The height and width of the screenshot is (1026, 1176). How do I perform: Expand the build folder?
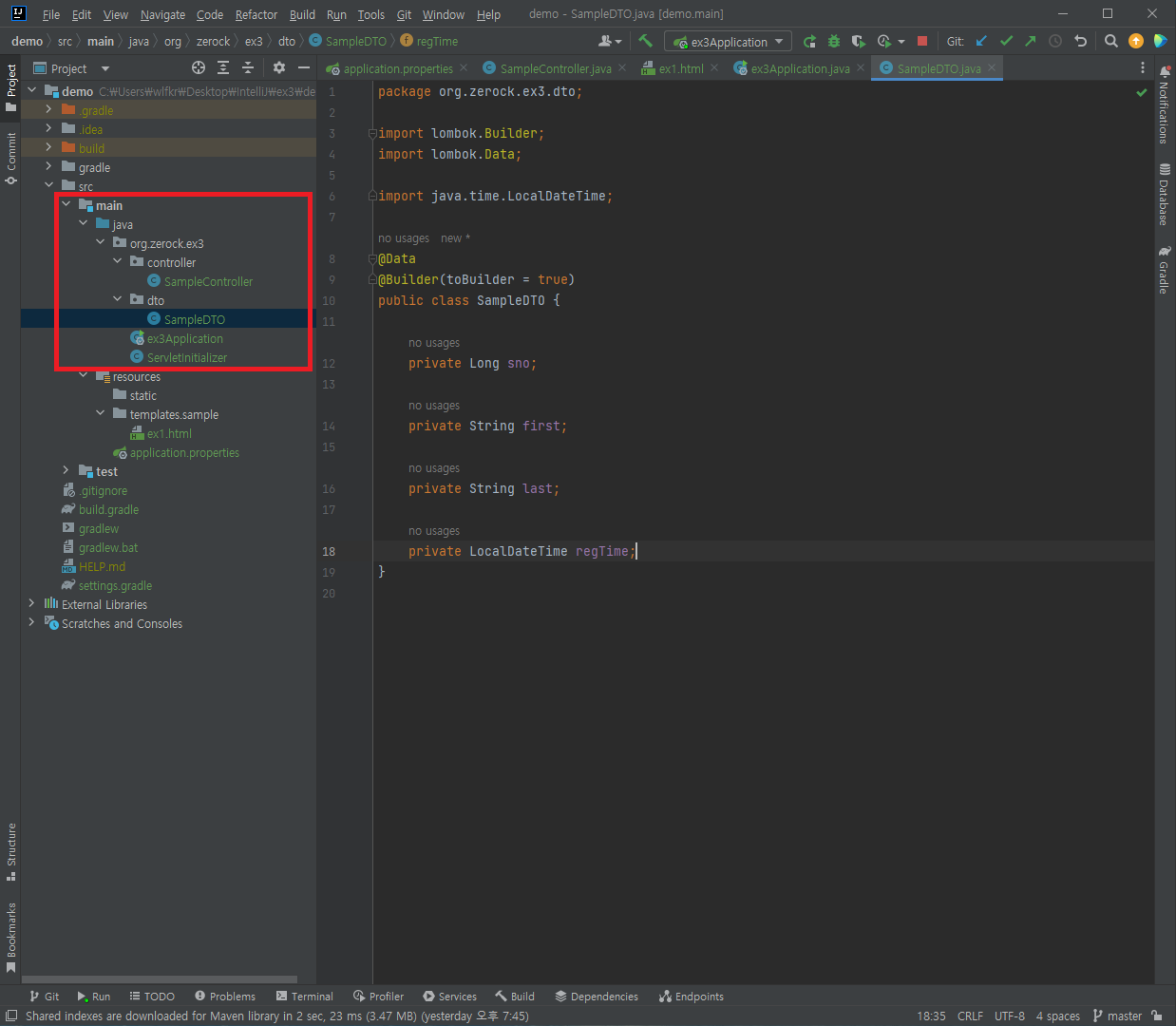(49, 147)
